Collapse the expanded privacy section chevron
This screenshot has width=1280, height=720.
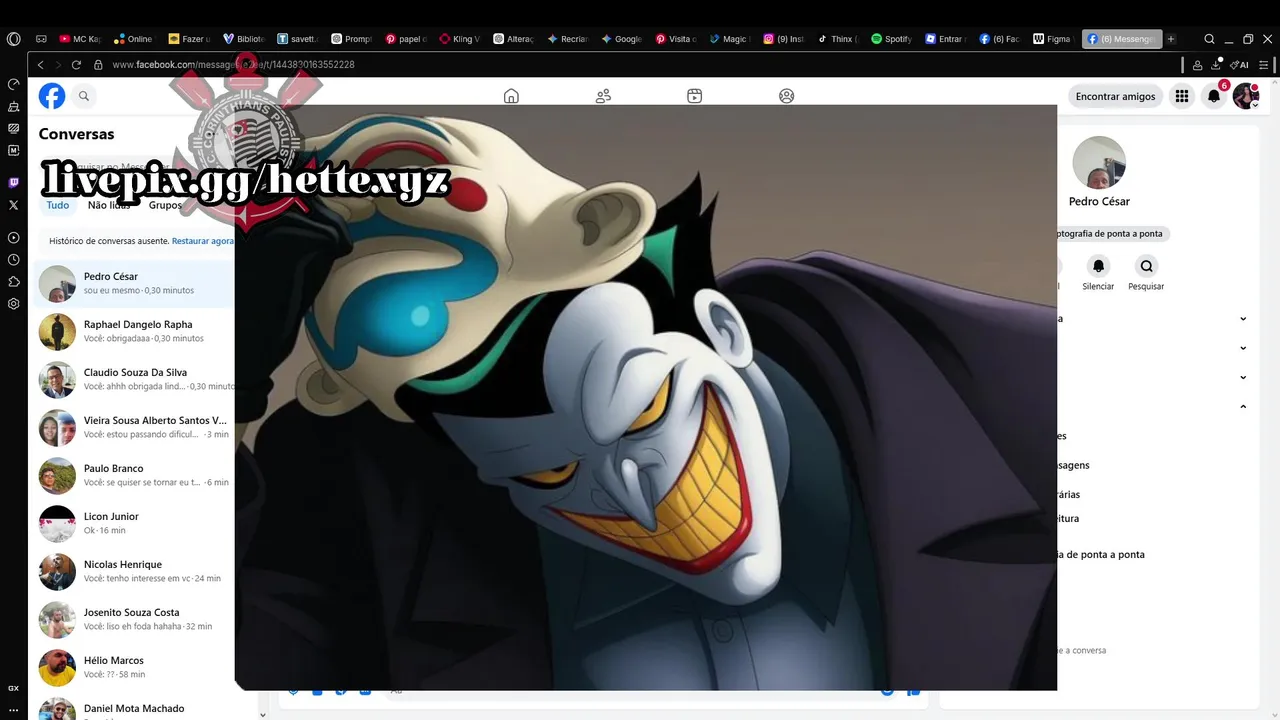(x=1243, y=407)
